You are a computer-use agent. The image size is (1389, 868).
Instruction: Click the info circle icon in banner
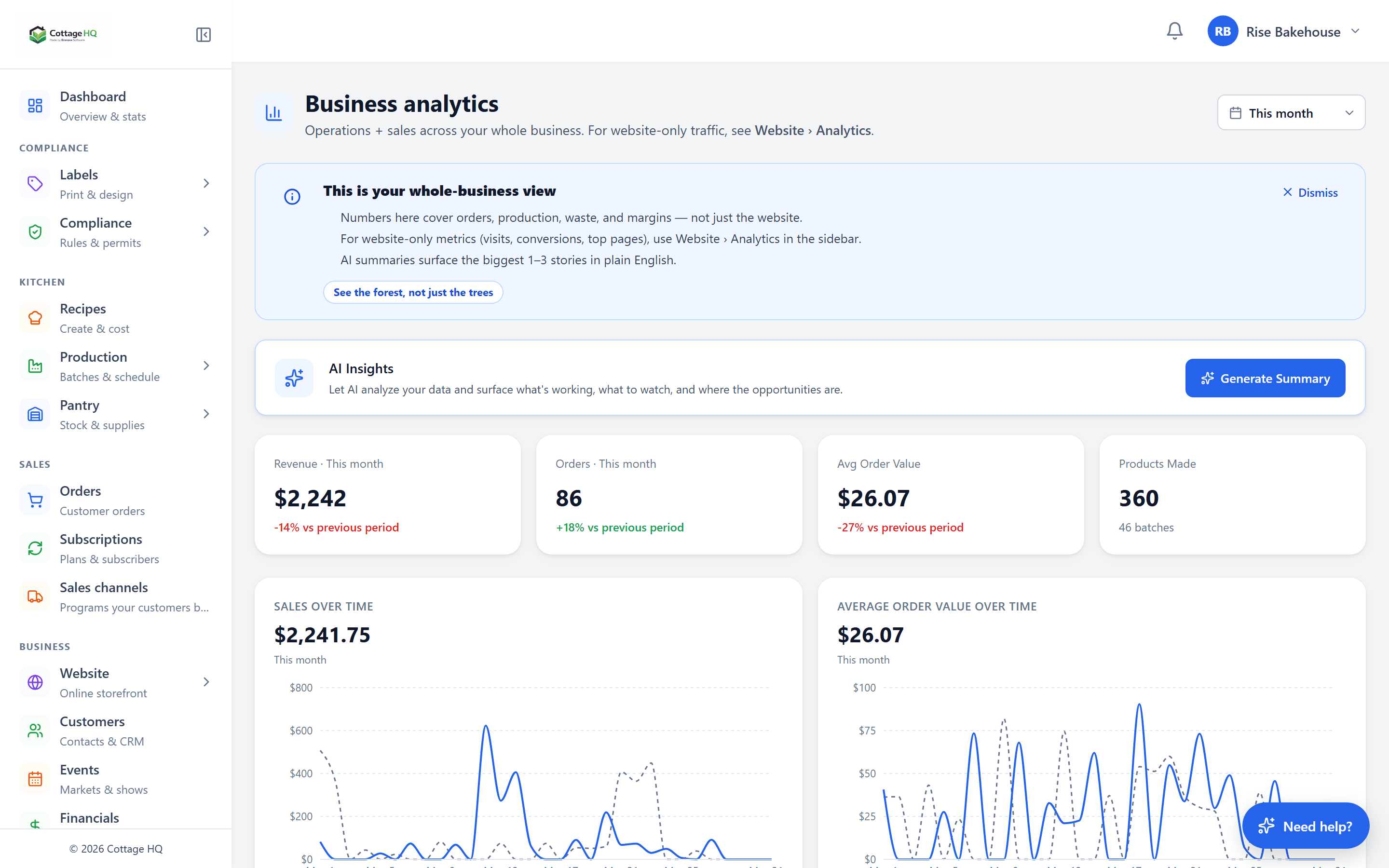tap(292, 197)
